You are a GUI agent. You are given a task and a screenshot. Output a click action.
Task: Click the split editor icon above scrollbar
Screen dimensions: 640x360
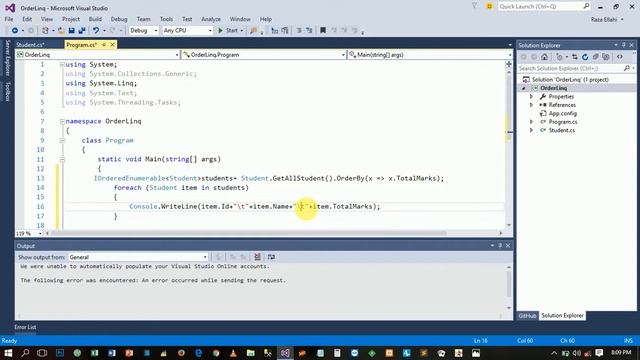509,64
